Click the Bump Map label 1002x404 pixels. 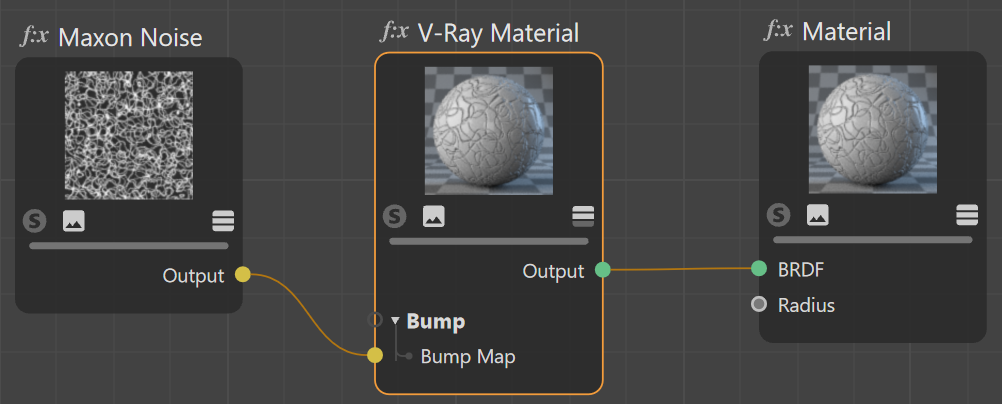[x=468, y=357]
